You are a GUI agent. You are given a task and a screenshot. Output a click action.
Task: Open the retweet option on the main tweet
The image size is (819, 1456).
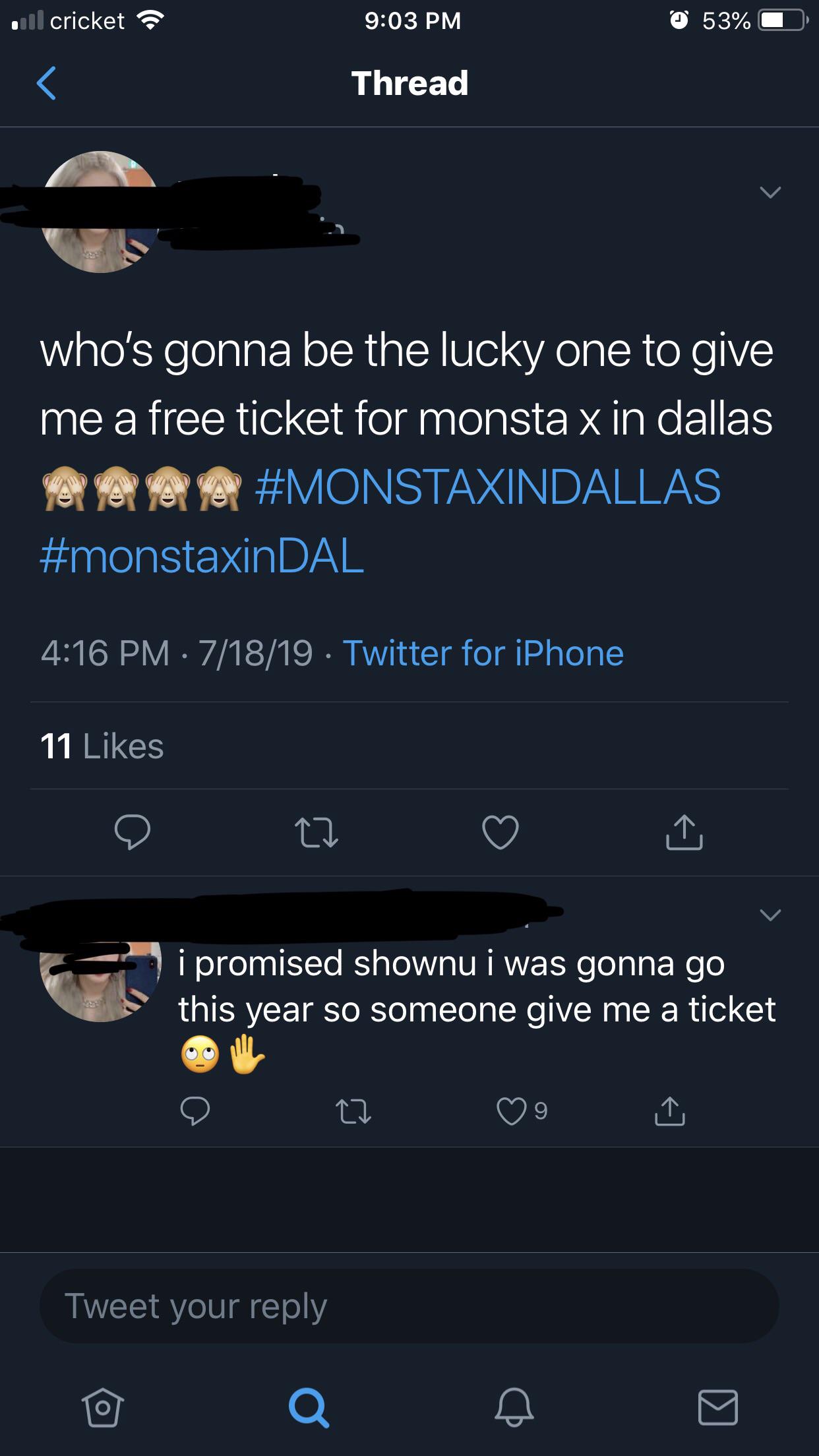[x=317, y=835]
